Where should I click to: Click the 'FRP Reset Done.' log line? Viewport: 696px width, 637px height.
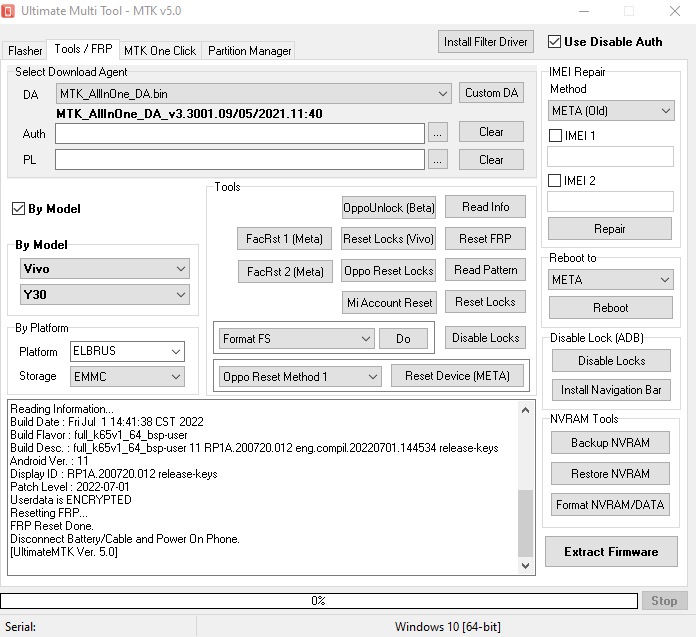click(x=52, y=526)
